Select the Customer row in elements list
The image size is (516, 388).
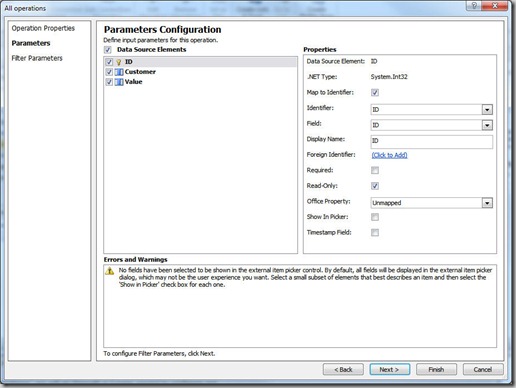tap(200, 72)
